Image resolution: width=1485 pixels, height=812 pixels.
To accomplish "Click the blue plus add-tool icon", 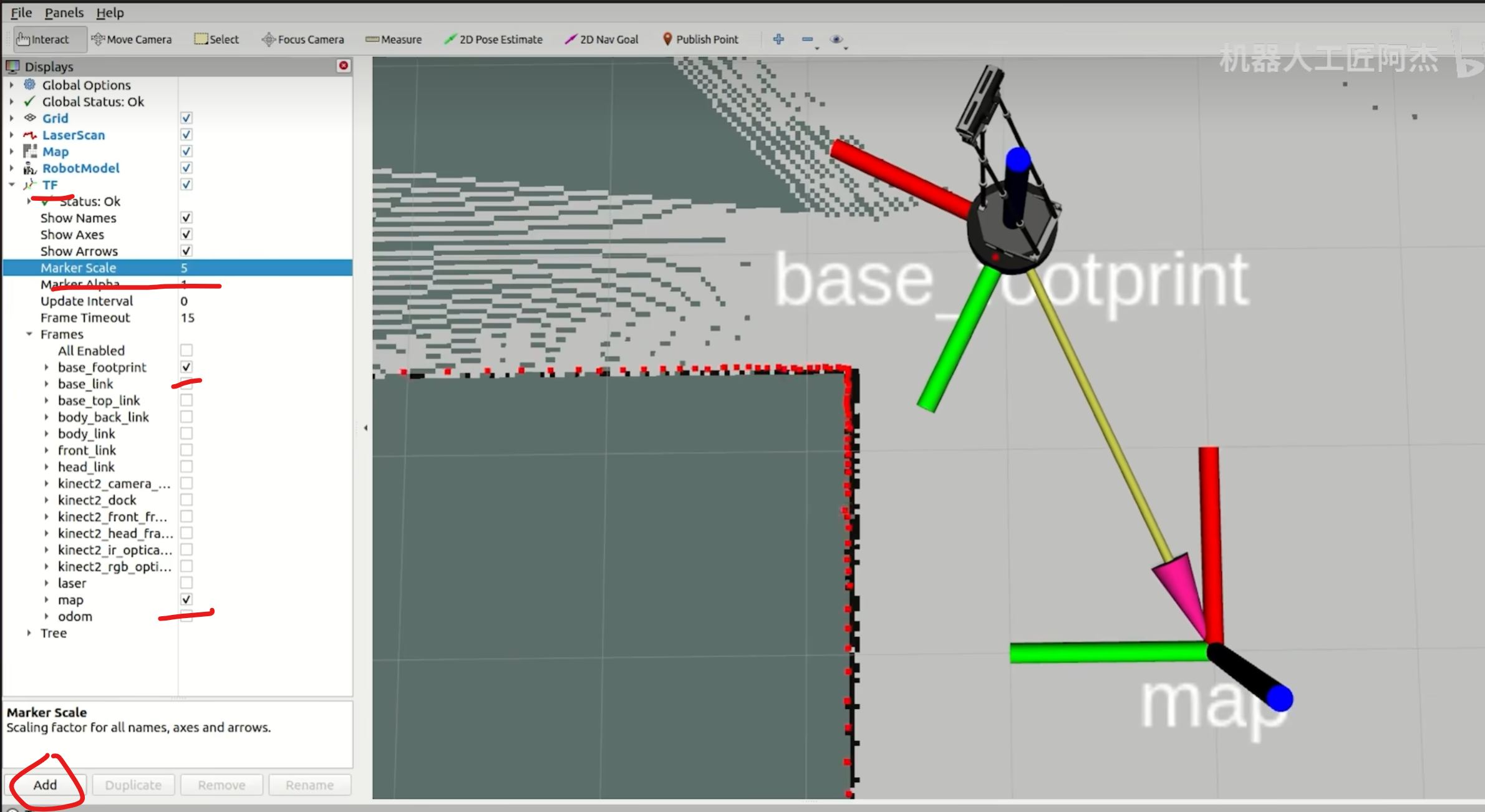I will (x=778, y=39).
